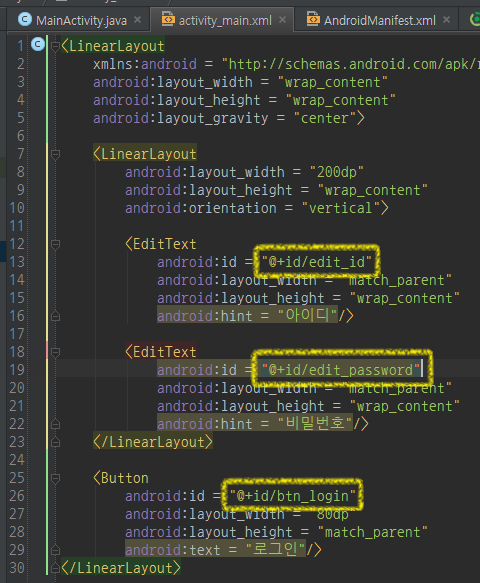Click the XML file icon on AndroidManifest tab
The height and width of the screenshot is (583, 480).
[313, 19]
